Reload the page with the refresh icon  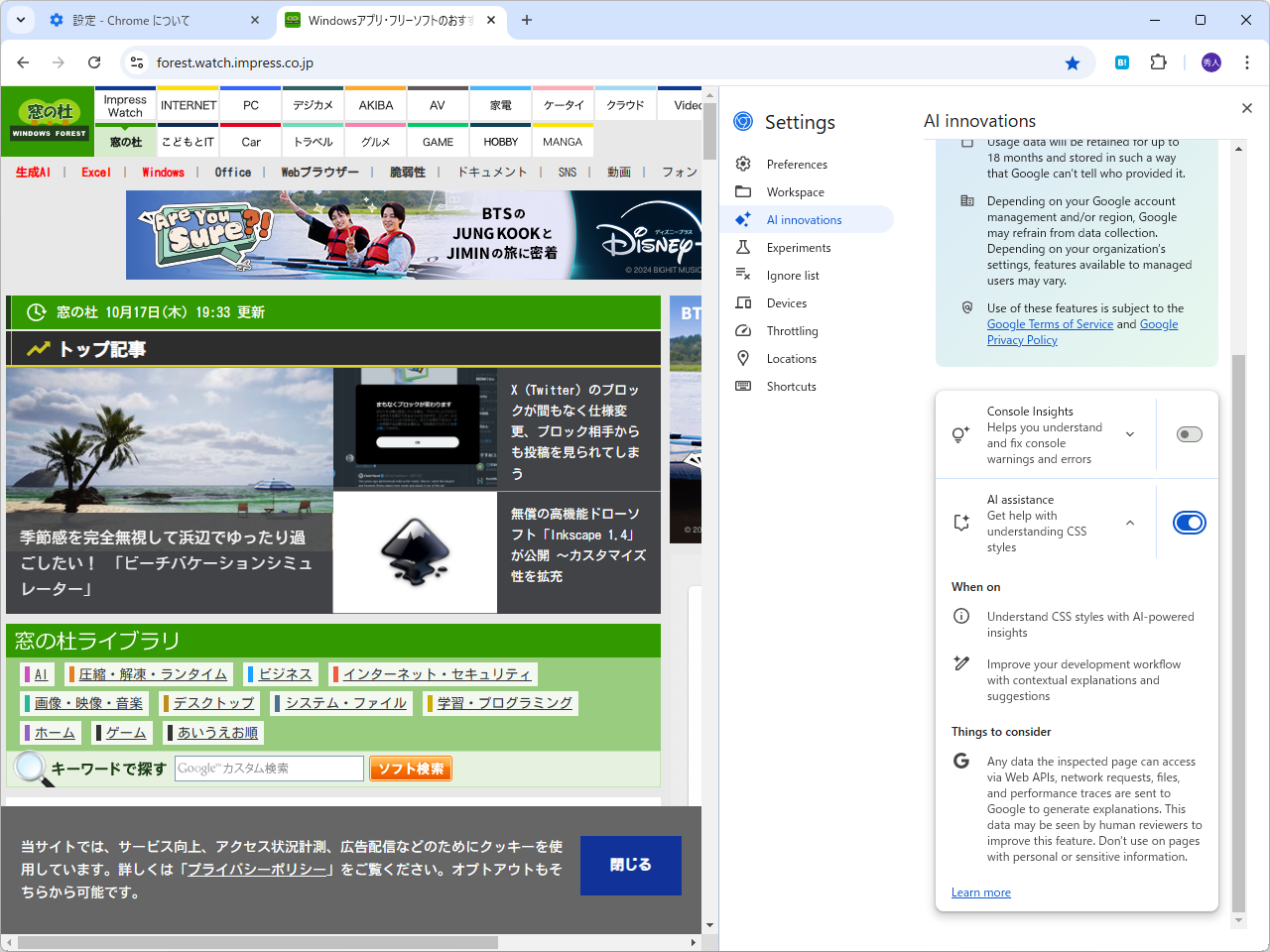[94, 62]
